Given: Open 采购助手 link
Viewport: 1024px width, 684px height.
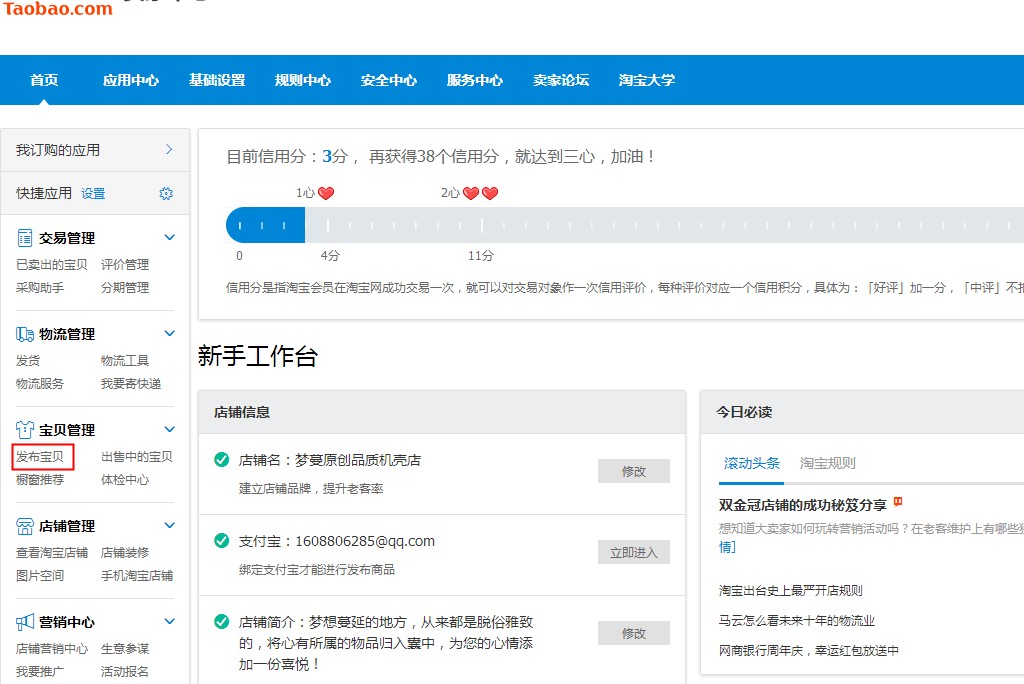Looking at the screenshot, I should pyautogui.click(x=40, y=287).
